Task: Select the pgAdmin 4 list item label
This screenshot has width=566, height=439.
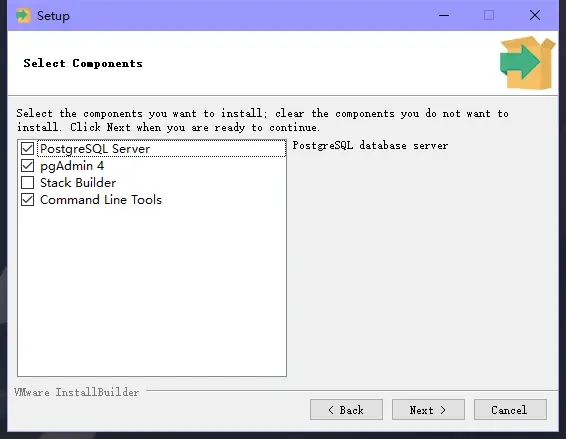Action: (72, 166)
